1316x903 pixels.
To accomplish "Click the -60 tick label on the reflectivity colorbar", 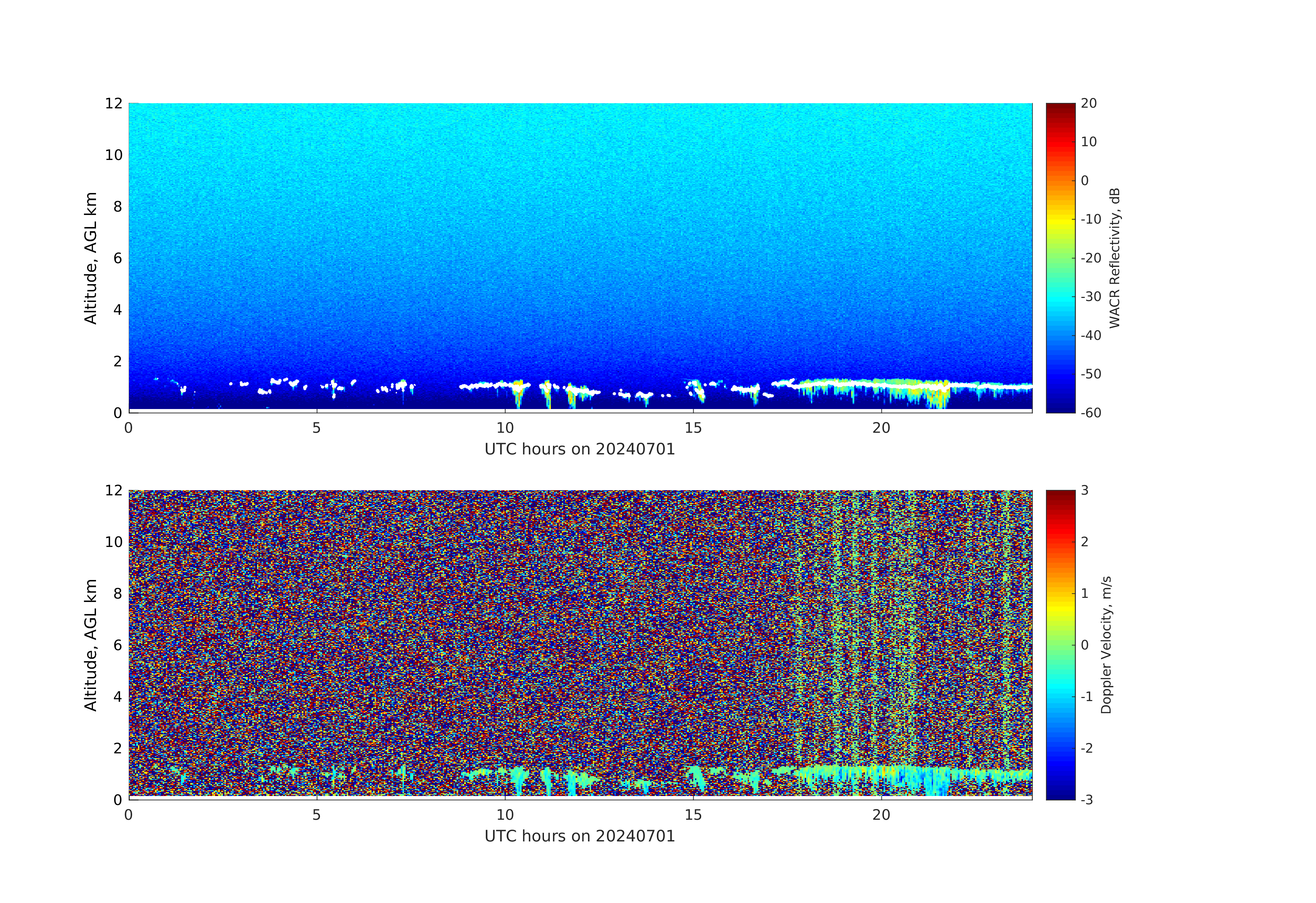I will (x=1091, y=413).
